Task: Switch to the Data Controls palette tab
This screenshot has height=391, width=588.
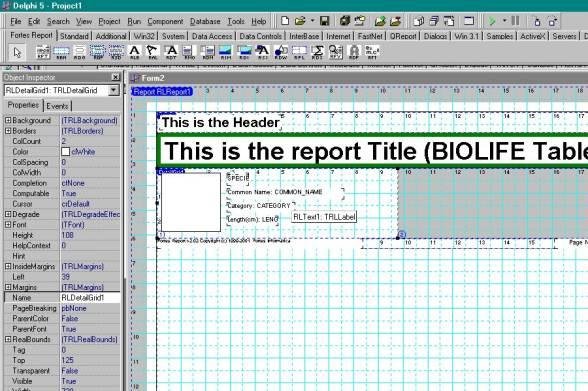Action: 261,36
